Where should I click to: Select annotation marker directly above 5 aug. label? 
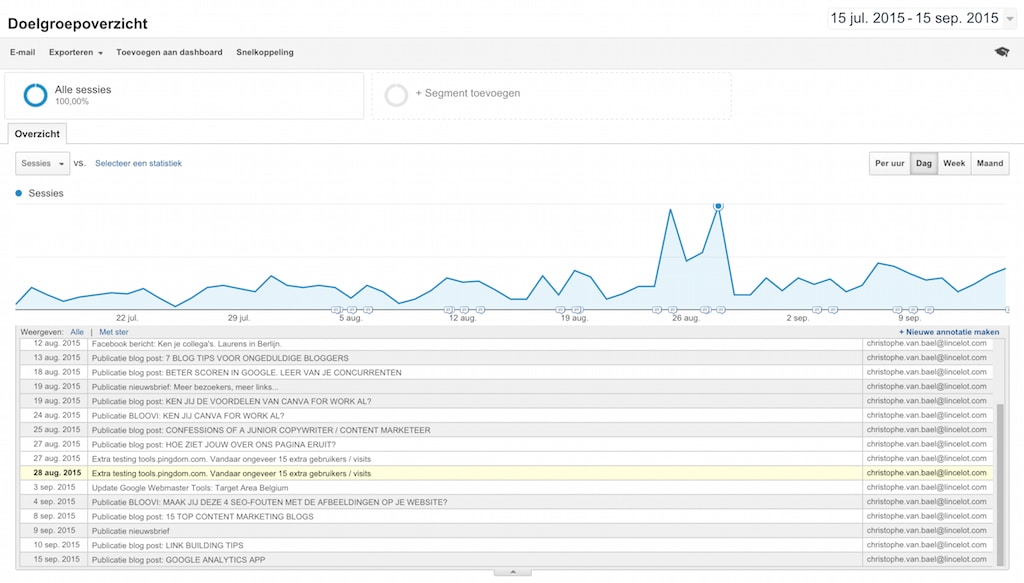[352, 309]
